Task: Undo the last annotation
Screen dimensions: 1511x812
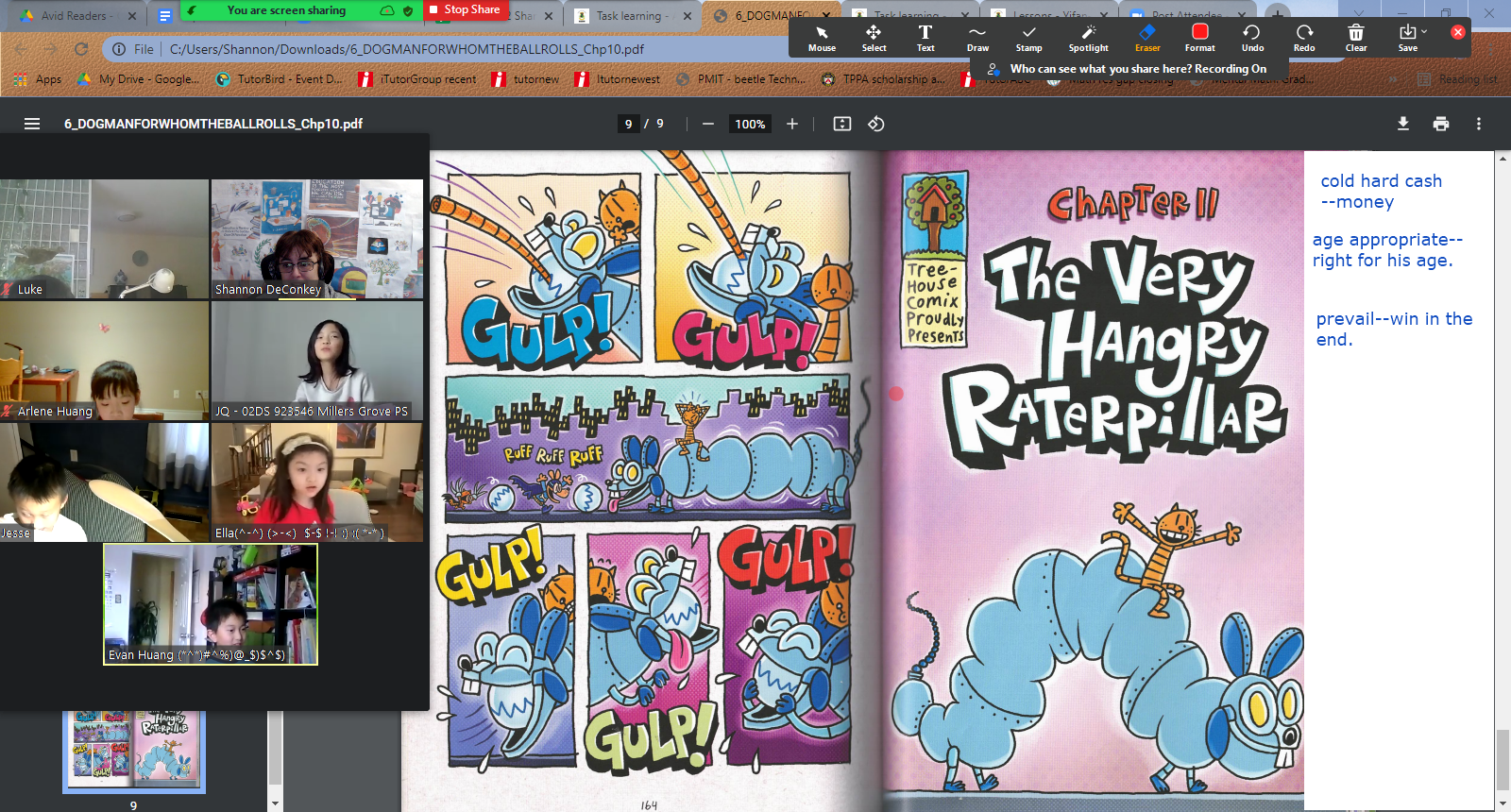Action: tap(1252, 39)
